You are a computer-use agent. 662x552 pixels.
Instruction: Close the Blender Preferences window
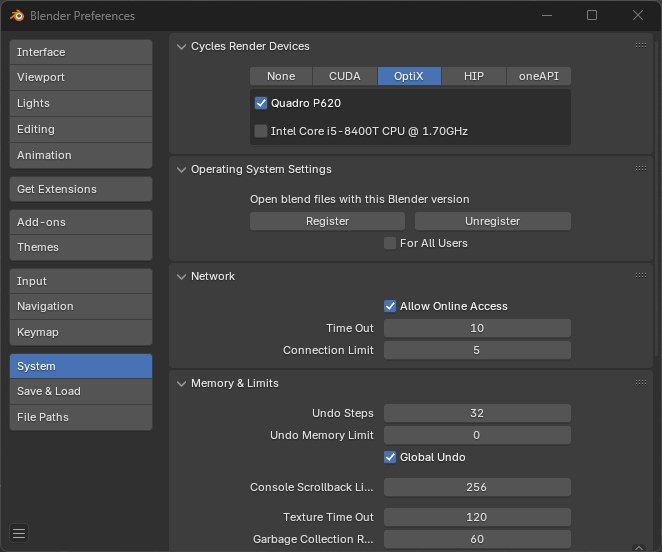tap(638, 15)
